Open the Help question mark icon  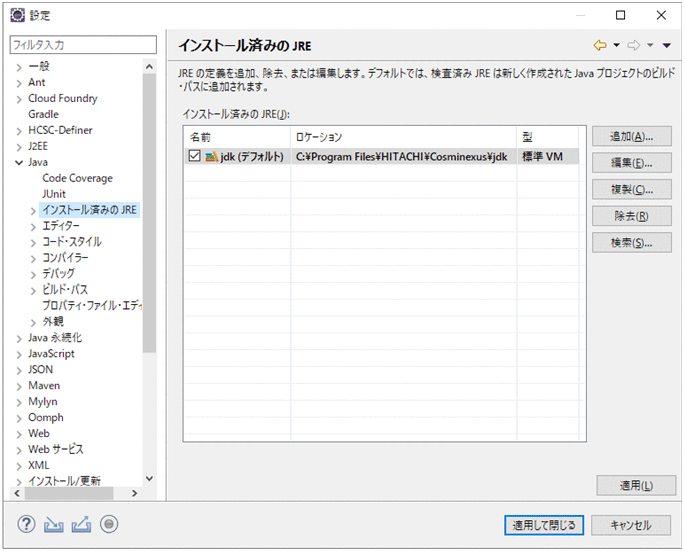pyautogui.click(x=26, y=524)
